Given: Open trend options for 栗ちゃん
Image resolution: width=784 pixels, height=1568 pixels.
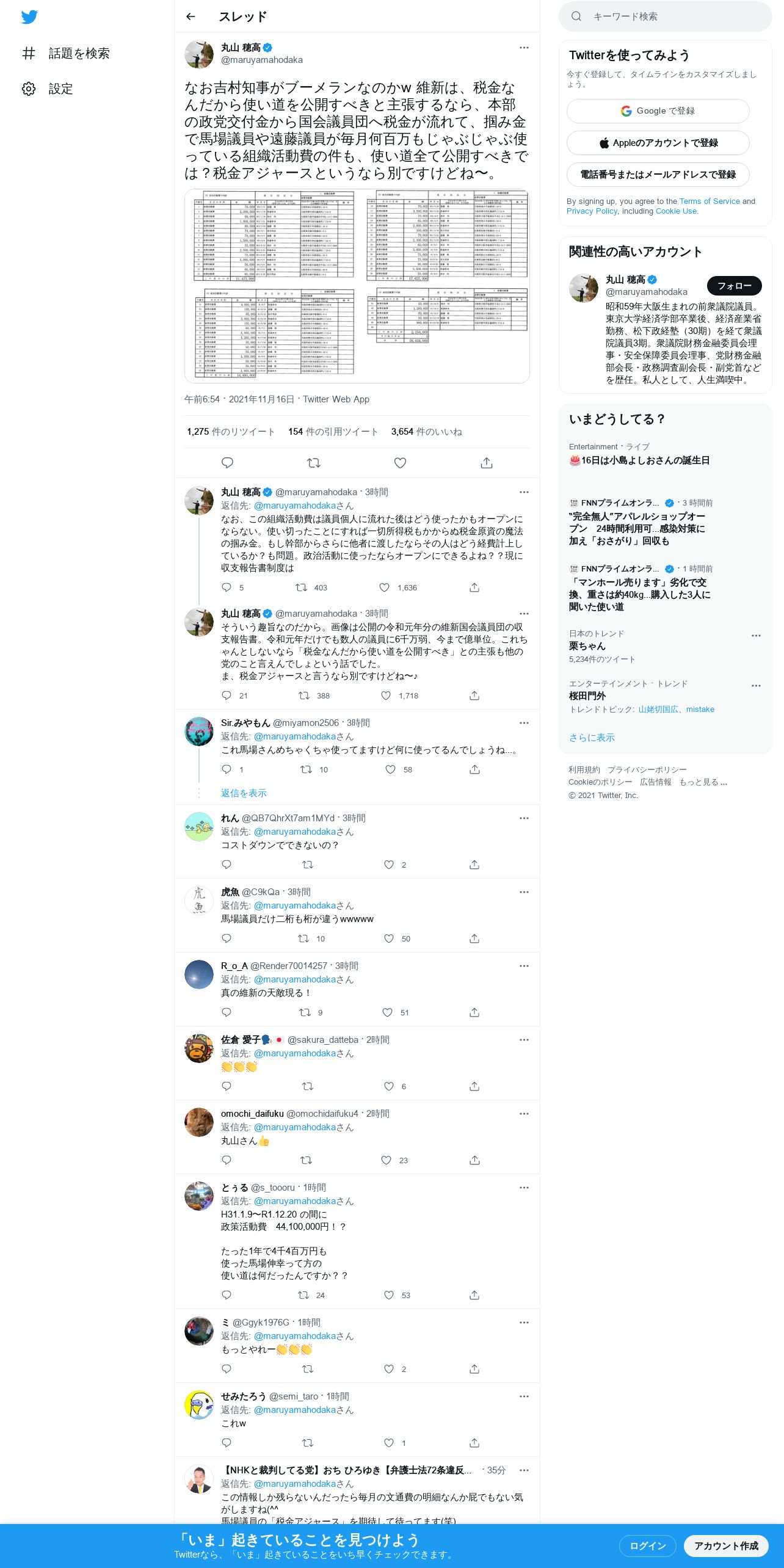Looking at the screenshot, I should point(756,636).
